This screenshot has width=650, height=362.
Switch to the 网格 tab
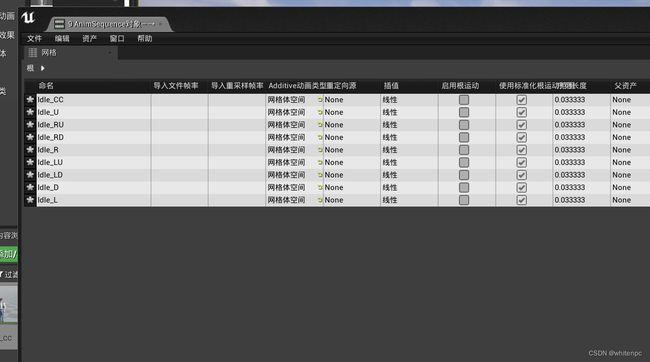tap(70, 53)
